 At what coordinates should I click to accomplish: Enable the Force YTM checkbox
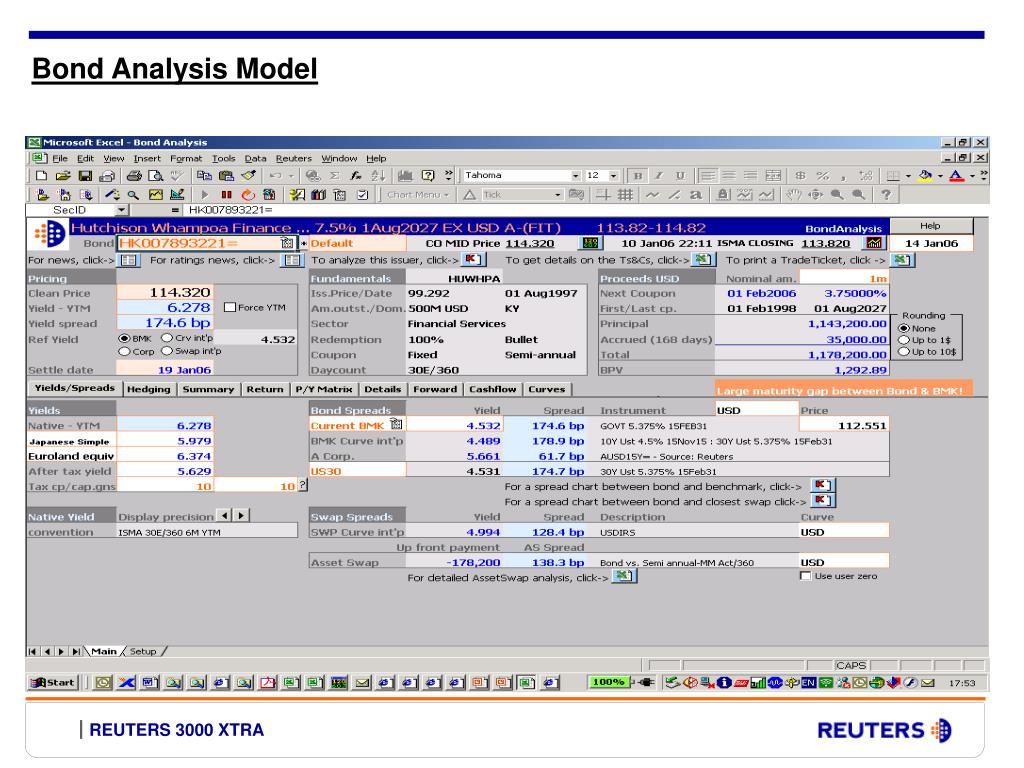click(x=231, y=307)
